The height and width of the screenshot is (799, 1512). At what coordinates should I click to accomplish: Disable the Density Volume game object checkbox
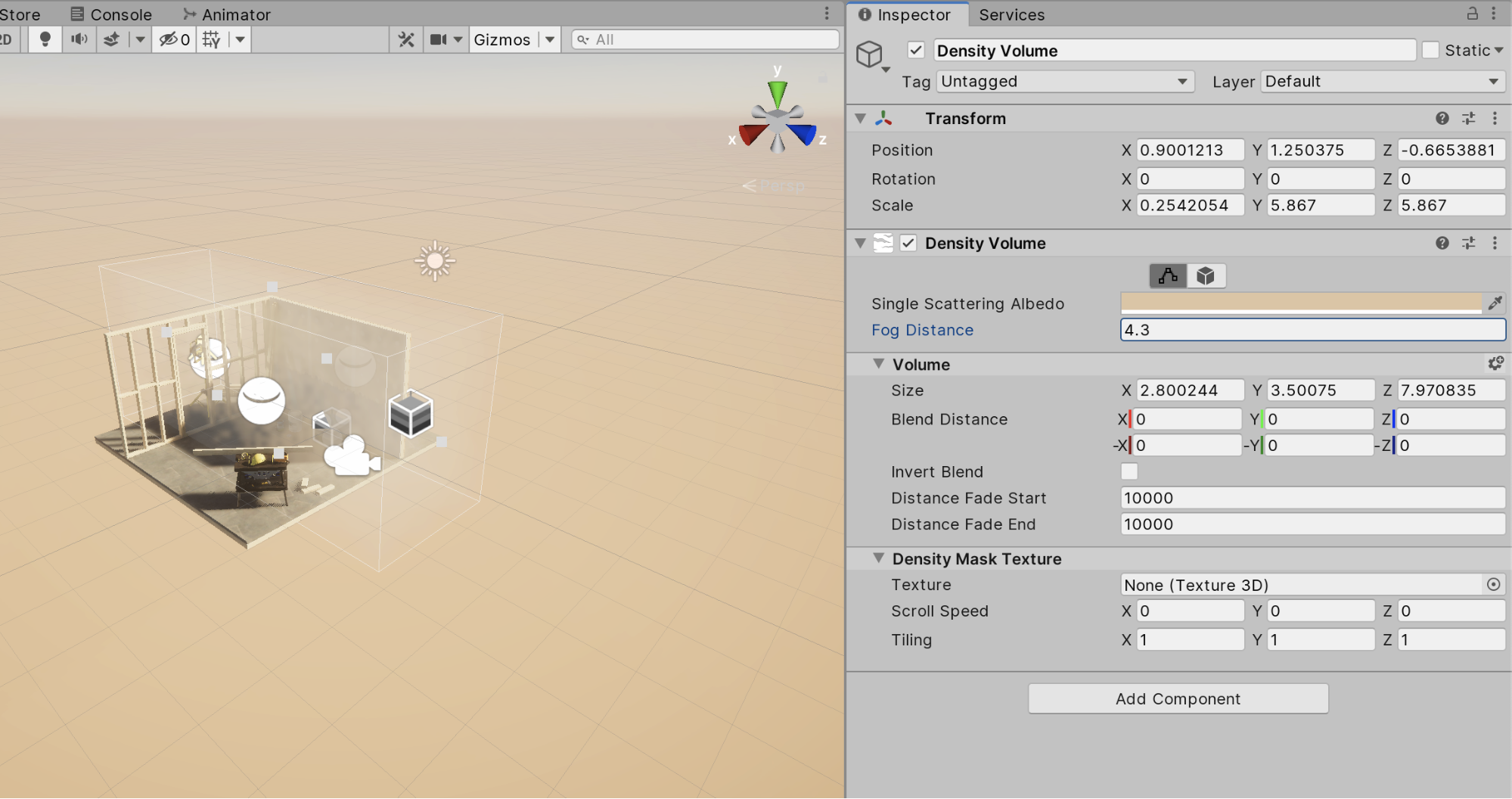point(916,51)
